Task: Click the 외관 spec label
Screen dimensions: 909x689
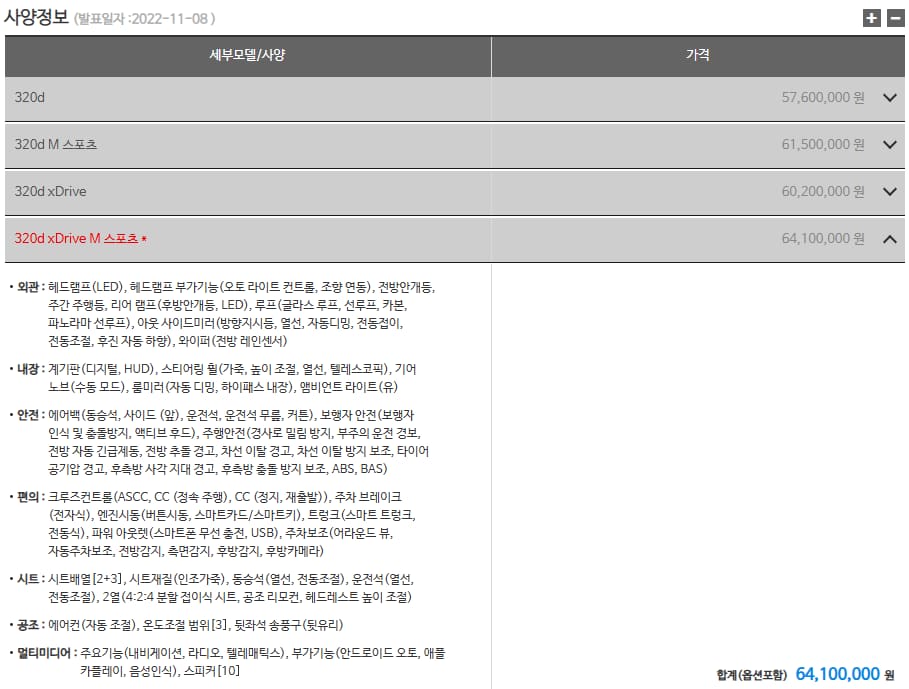Action: [28, 287]
